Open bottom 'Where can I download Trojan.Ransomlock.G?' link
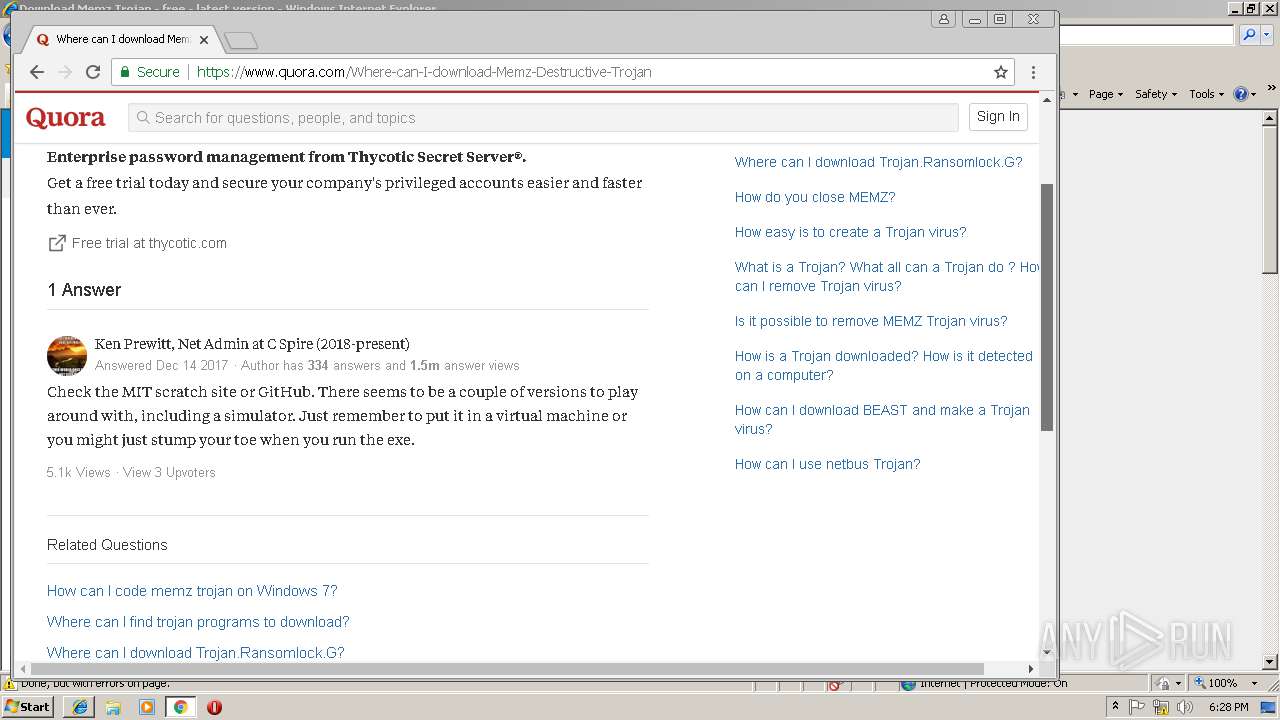 pyautogui.click(x=196, y=653)
